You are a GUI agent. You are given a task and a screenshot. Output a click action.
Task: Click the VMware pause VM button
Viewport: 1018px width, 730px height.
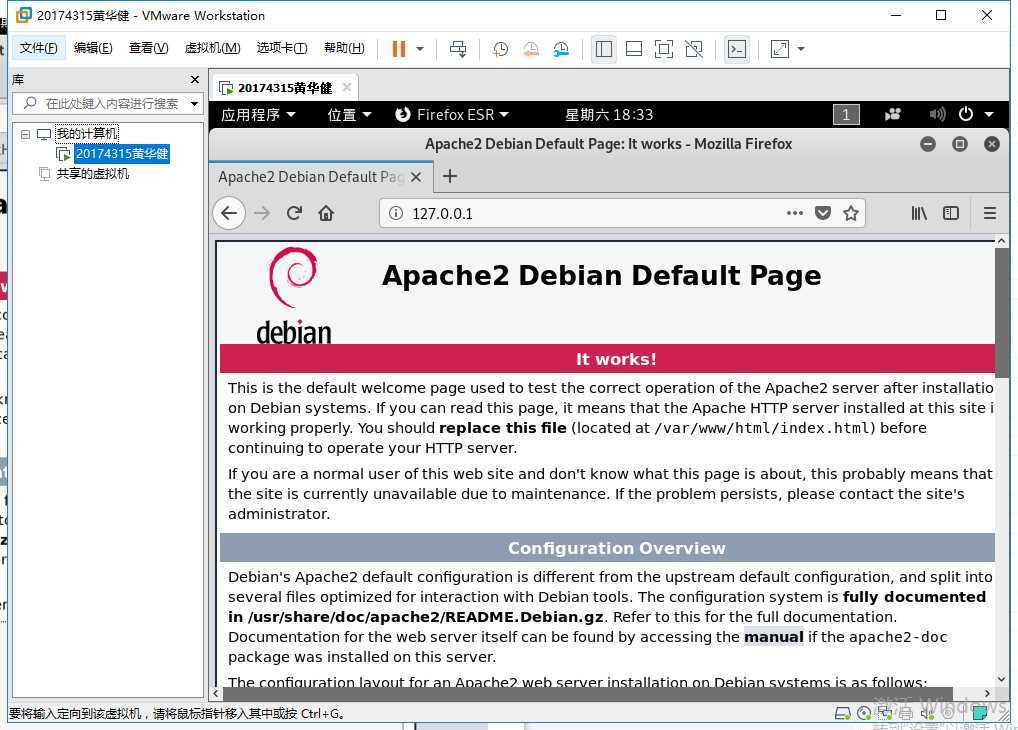399,49
